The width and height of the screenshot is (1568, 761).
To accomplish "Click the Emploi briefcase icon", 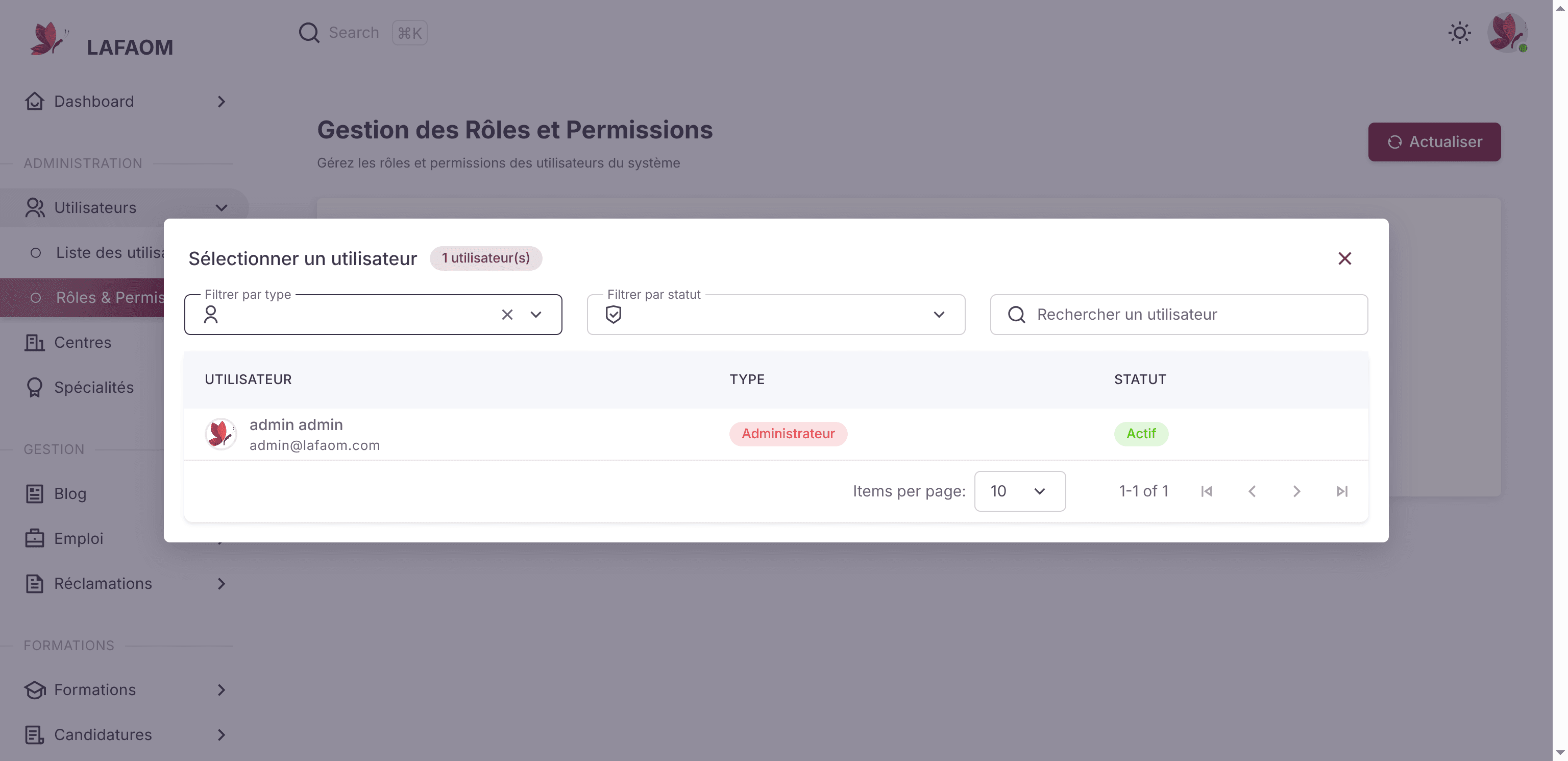I will pos(35,539).
